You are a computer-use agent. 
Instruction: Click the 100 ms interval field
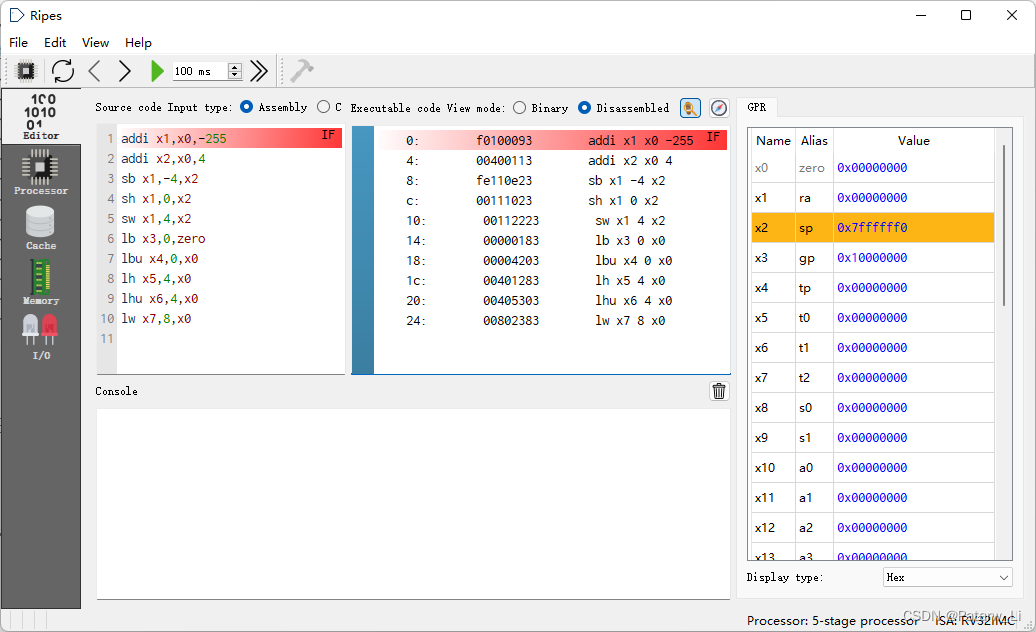click(x=200, y=71)
